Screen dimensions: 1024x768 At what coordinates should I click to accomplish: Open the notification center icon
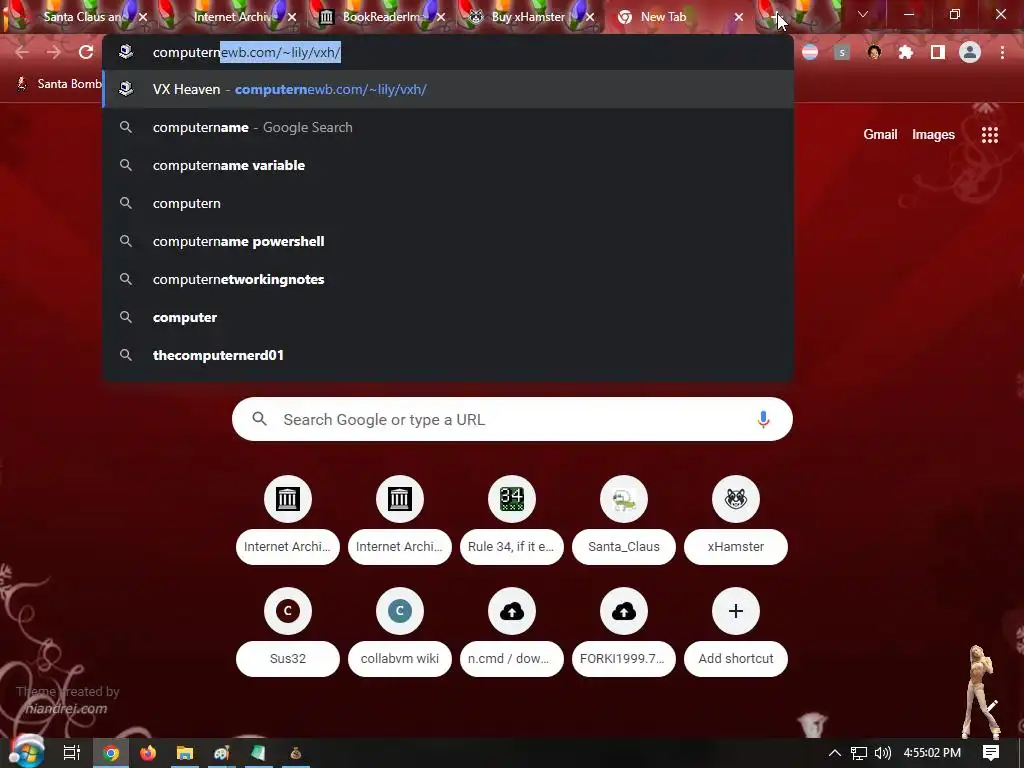click(x=991, y=753)
